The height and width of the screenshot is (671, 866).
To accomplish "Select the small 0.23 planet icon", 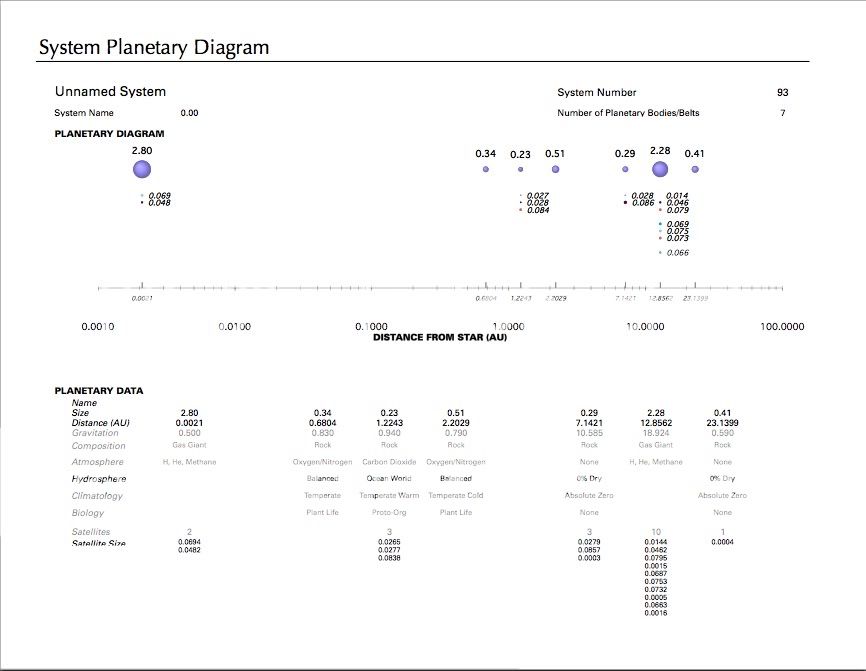I will [520, 169].
